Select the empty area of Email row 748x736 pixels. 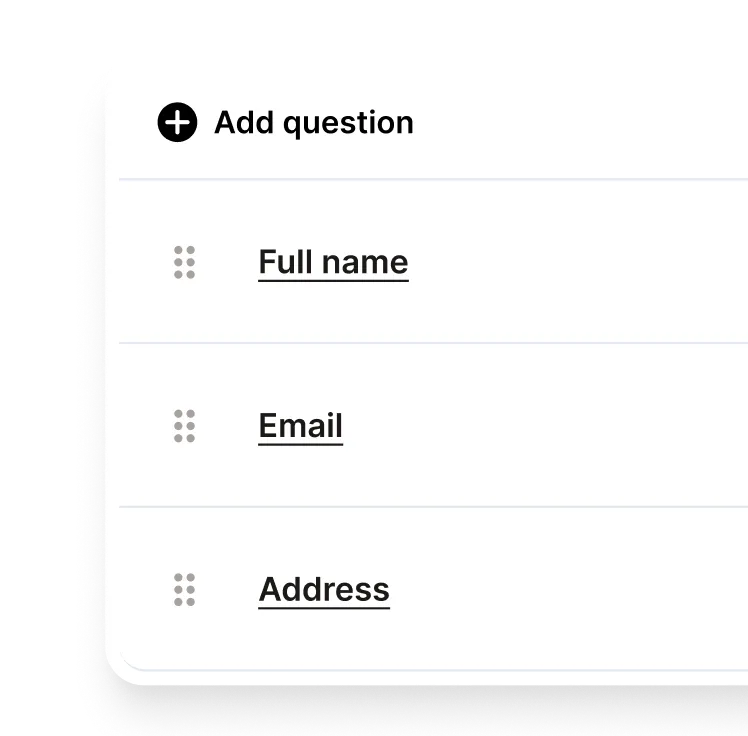click(560, 426)
